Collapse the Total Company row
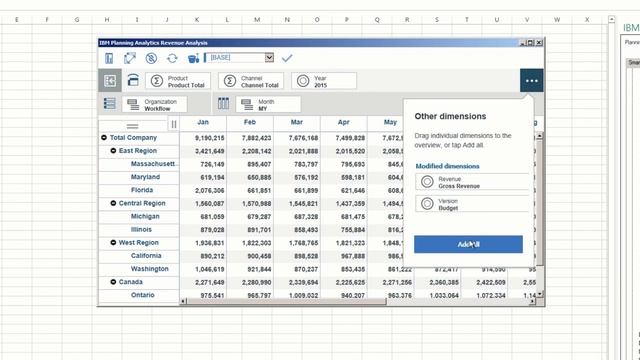This screenshot has width=640, height=360. pyautogui.click(x=104, y=138)
